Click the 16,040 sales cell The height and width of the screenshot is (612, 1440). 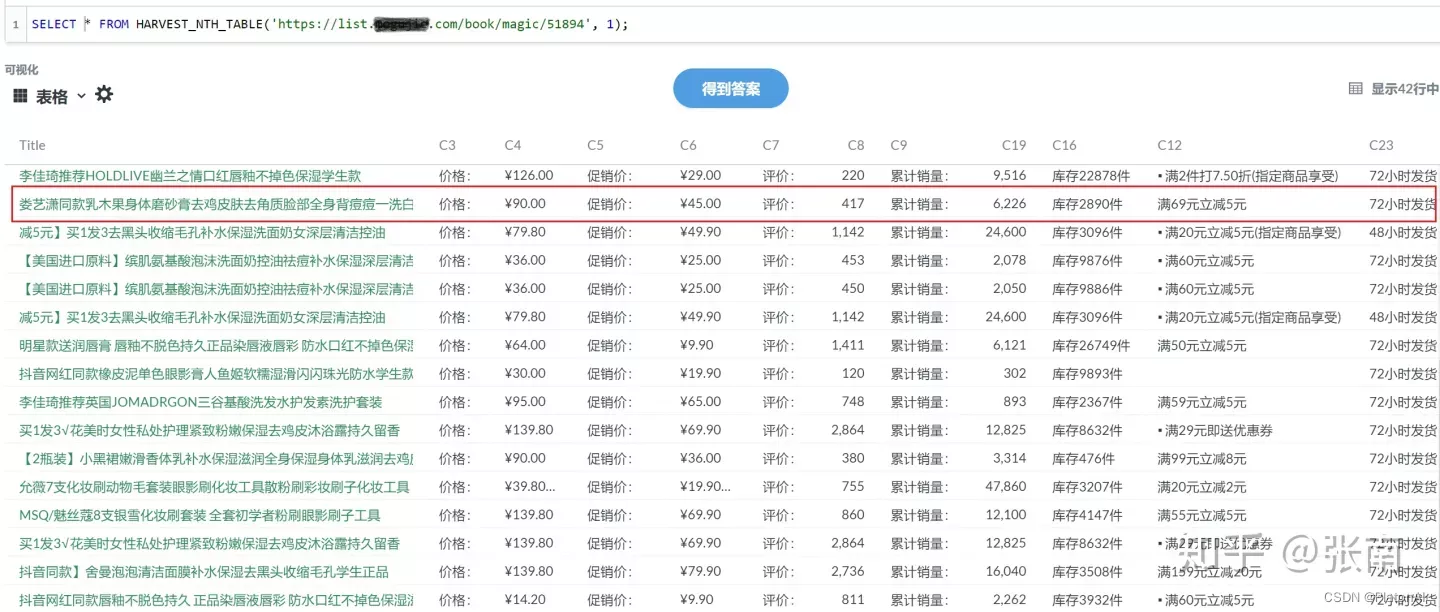pos(1006,572)
